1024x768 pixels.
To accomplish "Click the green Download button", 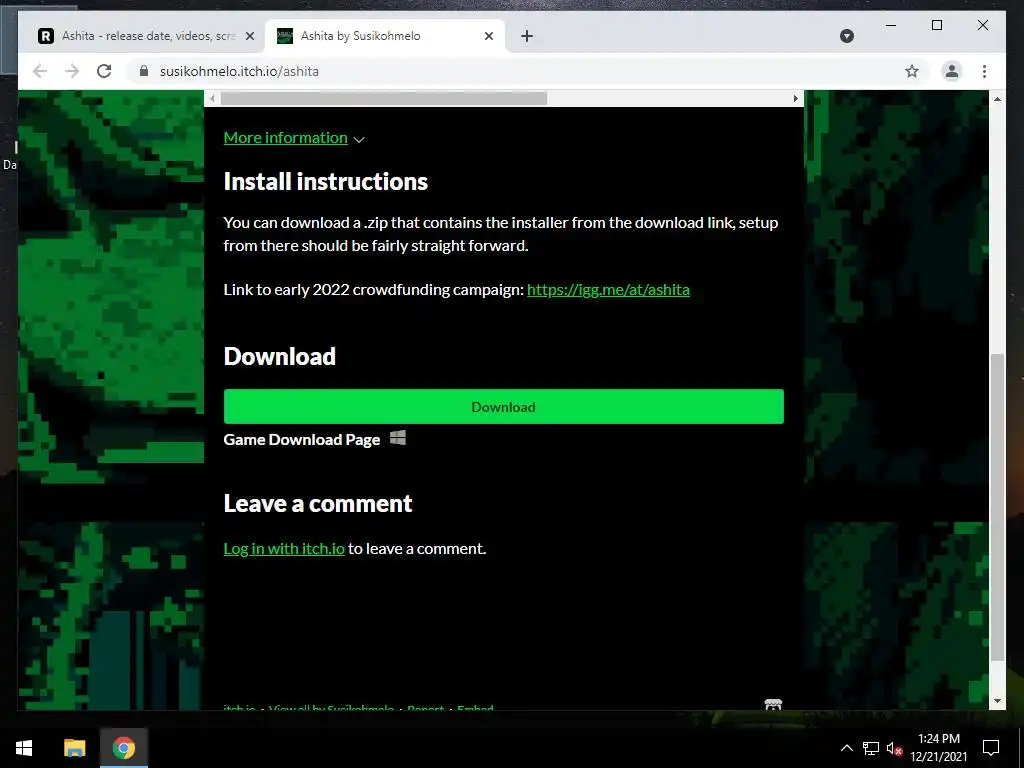I will (504, 406).
